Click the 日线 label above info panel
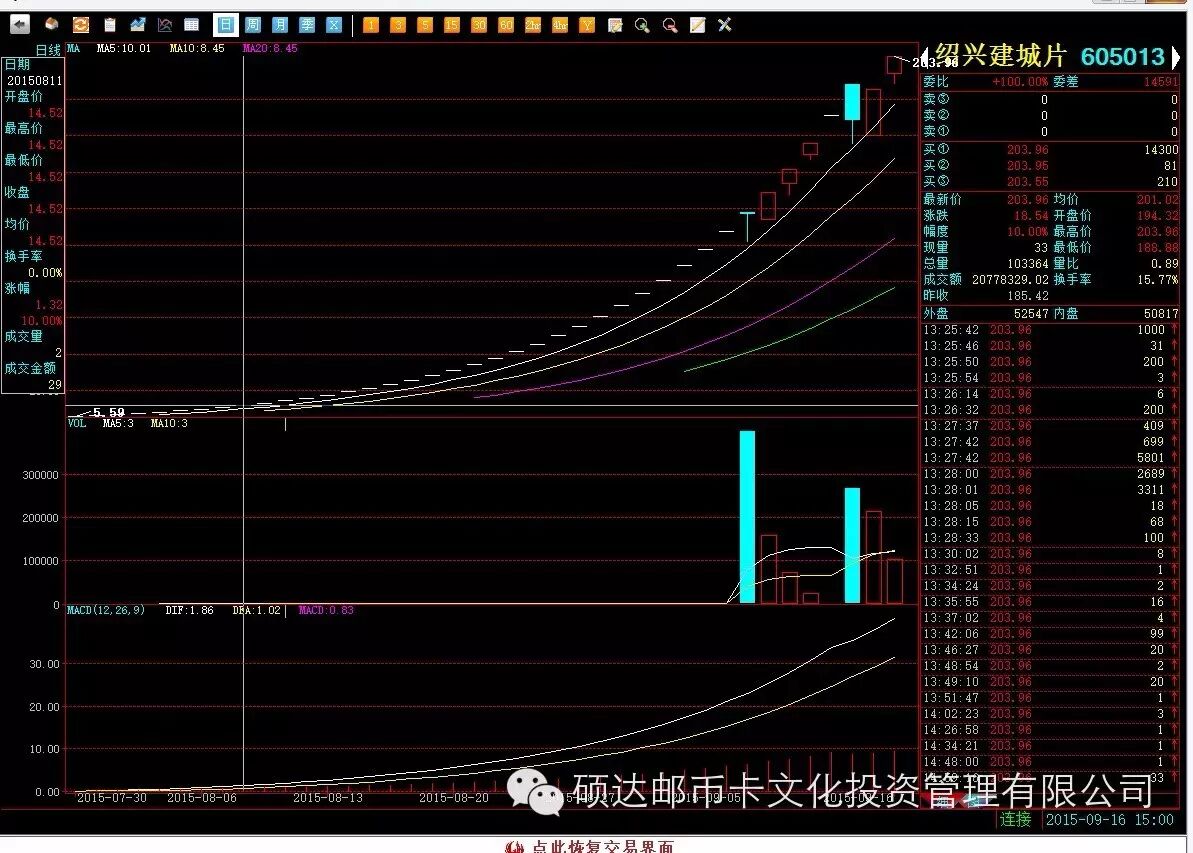1193x853 pixels. pos(48,50)
